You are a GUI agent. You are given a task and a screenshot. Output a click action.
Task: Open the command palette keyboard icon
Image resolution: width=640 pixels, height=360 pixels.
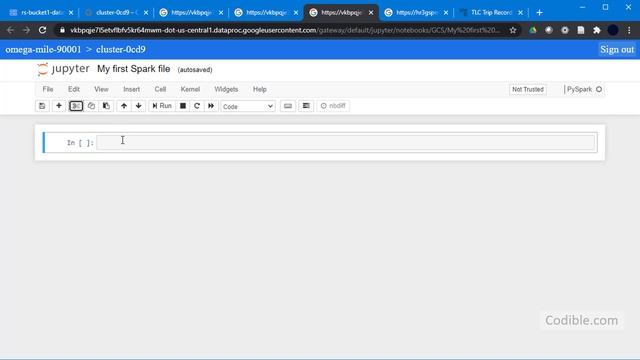tap(288, 106)
